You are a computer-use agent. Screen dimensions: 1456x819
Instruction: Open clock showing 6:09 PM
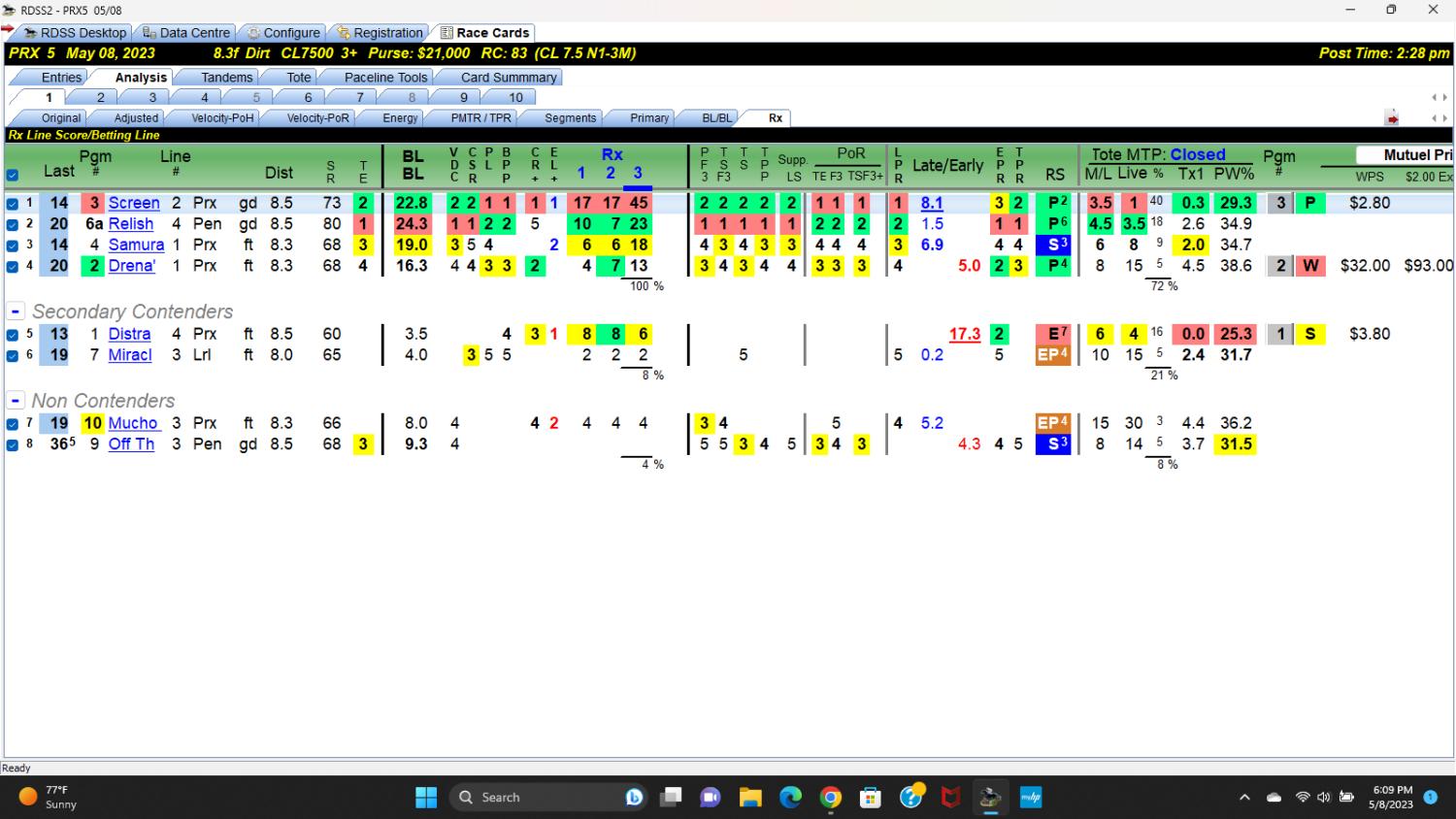1392,798
